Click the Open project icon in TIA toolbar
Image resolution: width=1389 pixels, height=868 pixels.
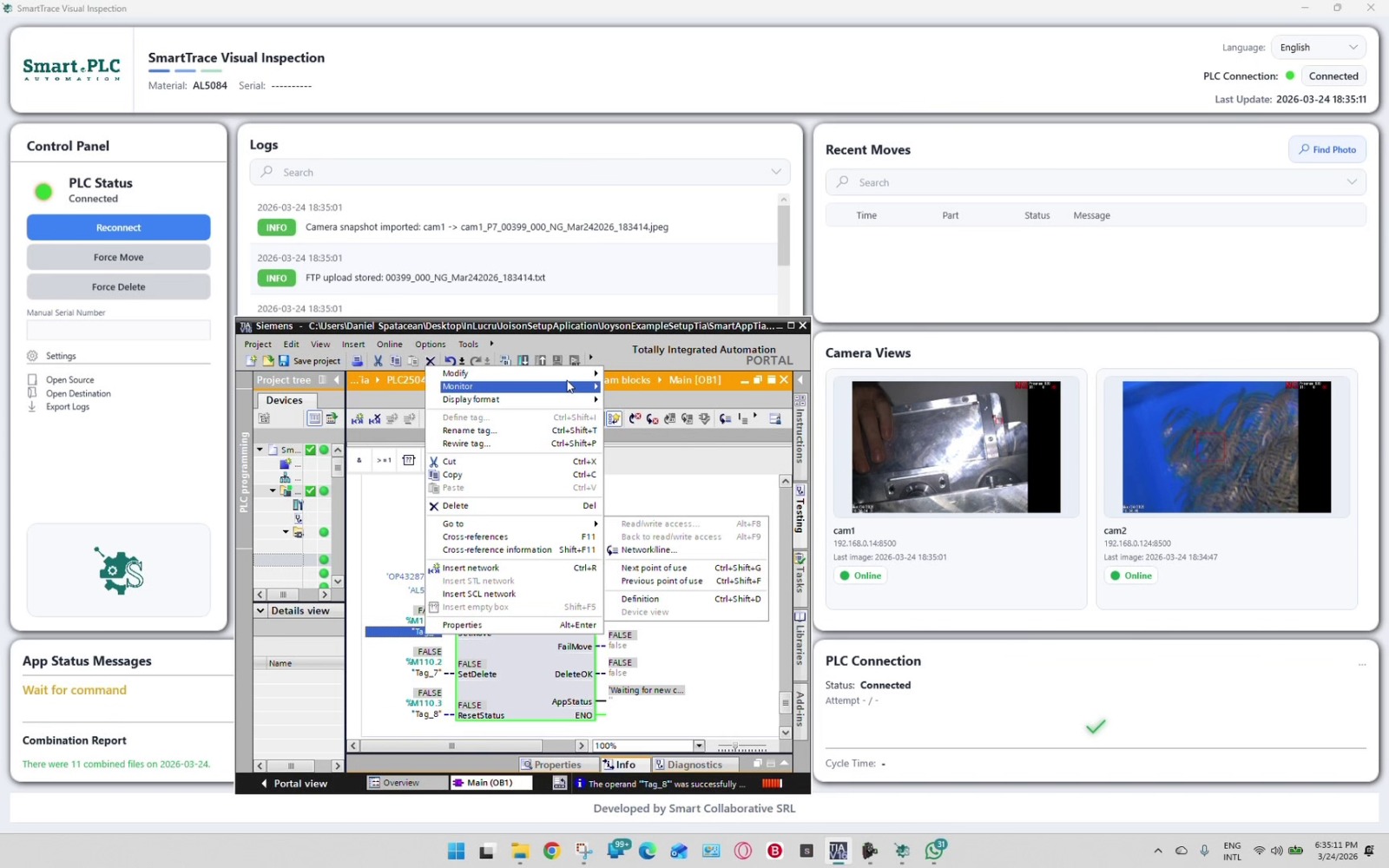pos(268,361)
